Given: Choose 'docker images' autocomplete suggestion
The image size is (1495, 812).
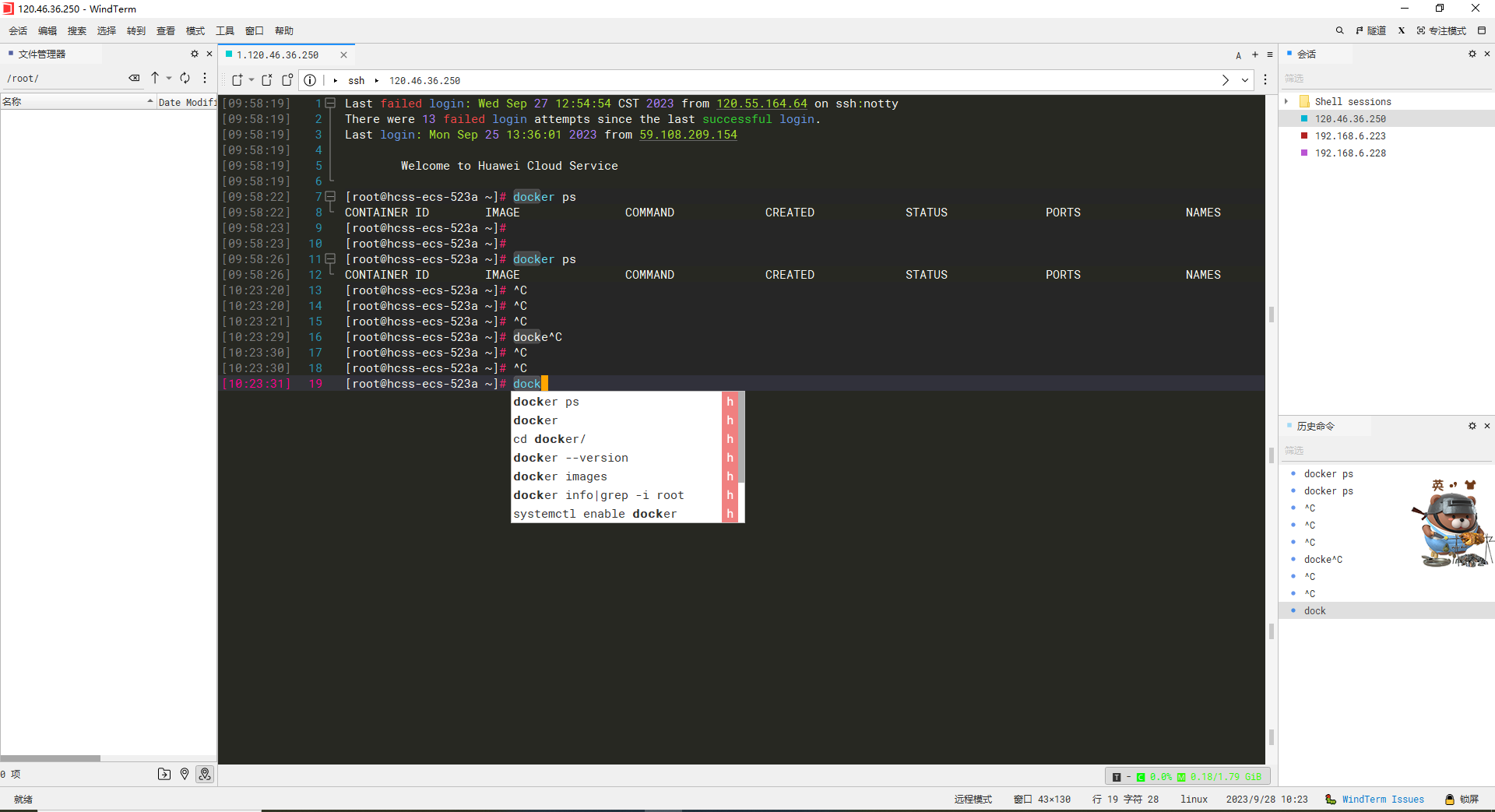Looking at the screenshot, I should (x=624, y=476).
